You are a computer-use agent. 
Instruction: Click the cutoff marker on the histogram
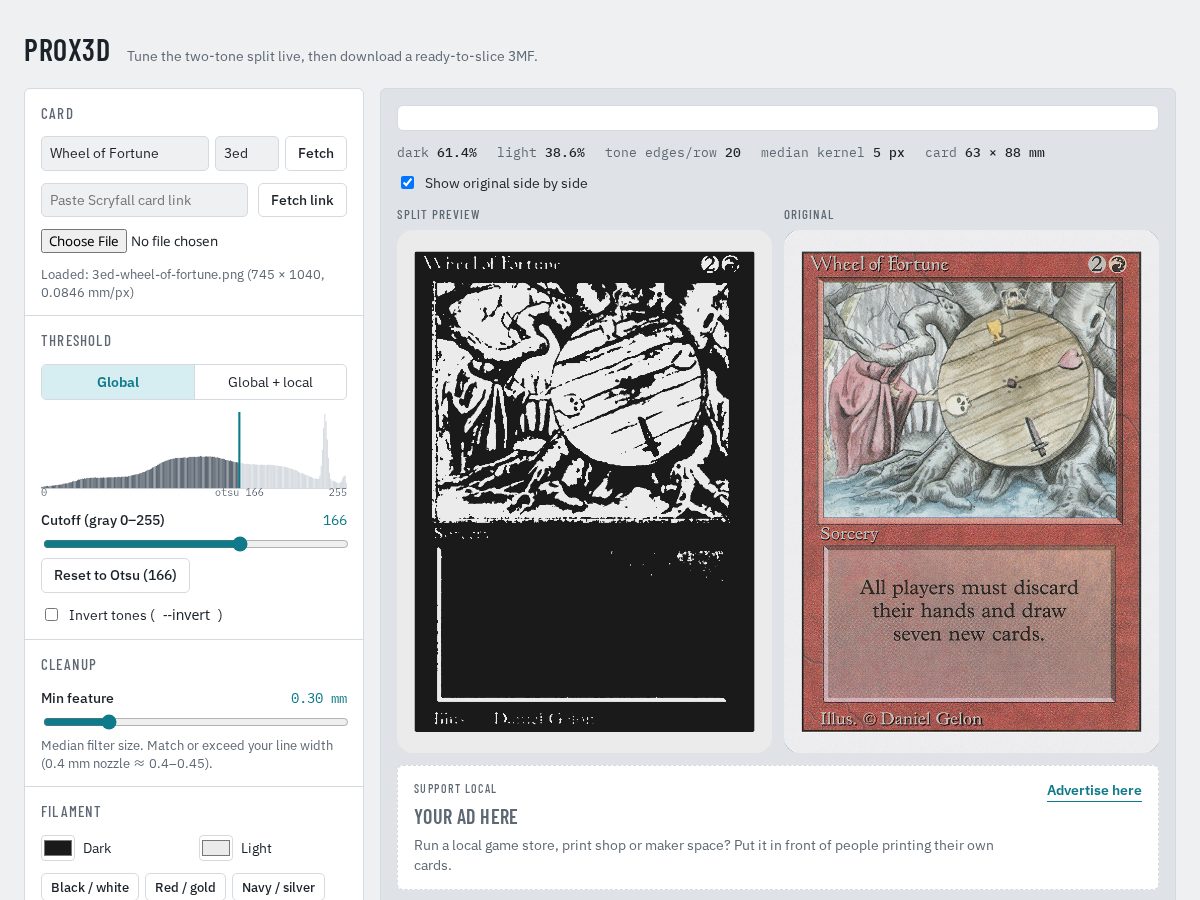click(239, 450)
